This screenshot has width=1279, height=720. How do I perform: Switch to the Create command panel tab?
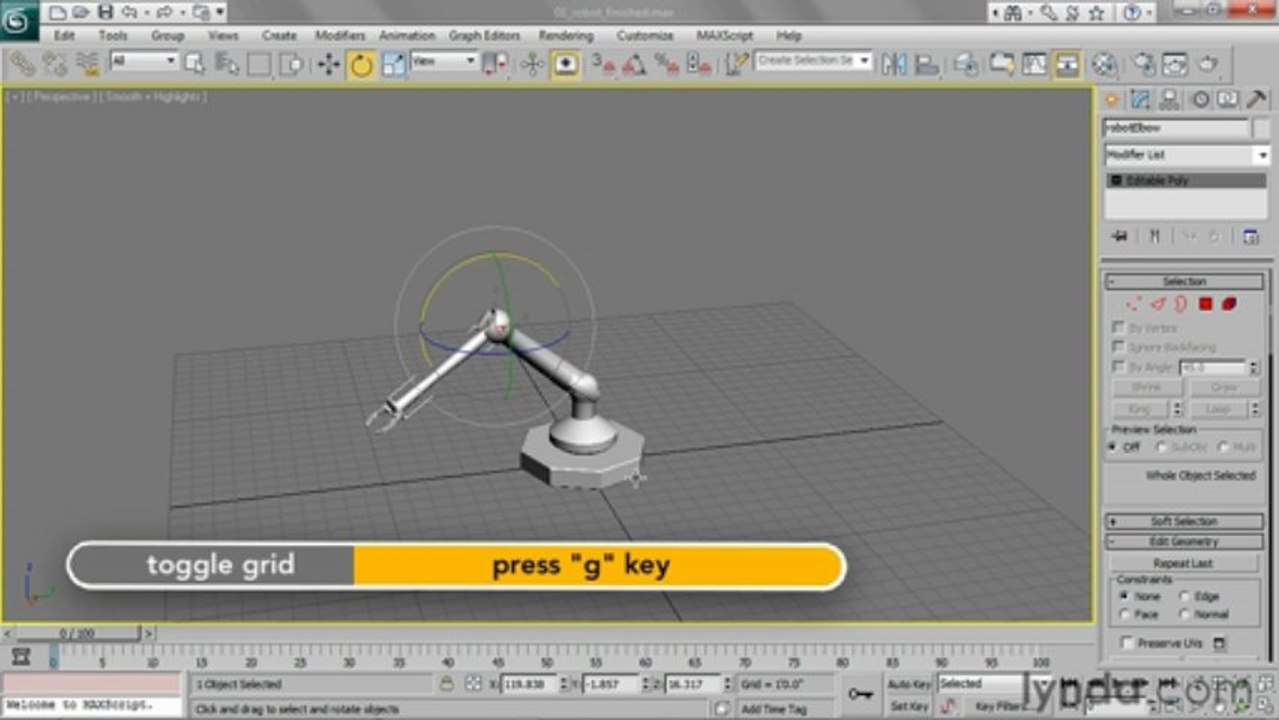[1111, 99]
